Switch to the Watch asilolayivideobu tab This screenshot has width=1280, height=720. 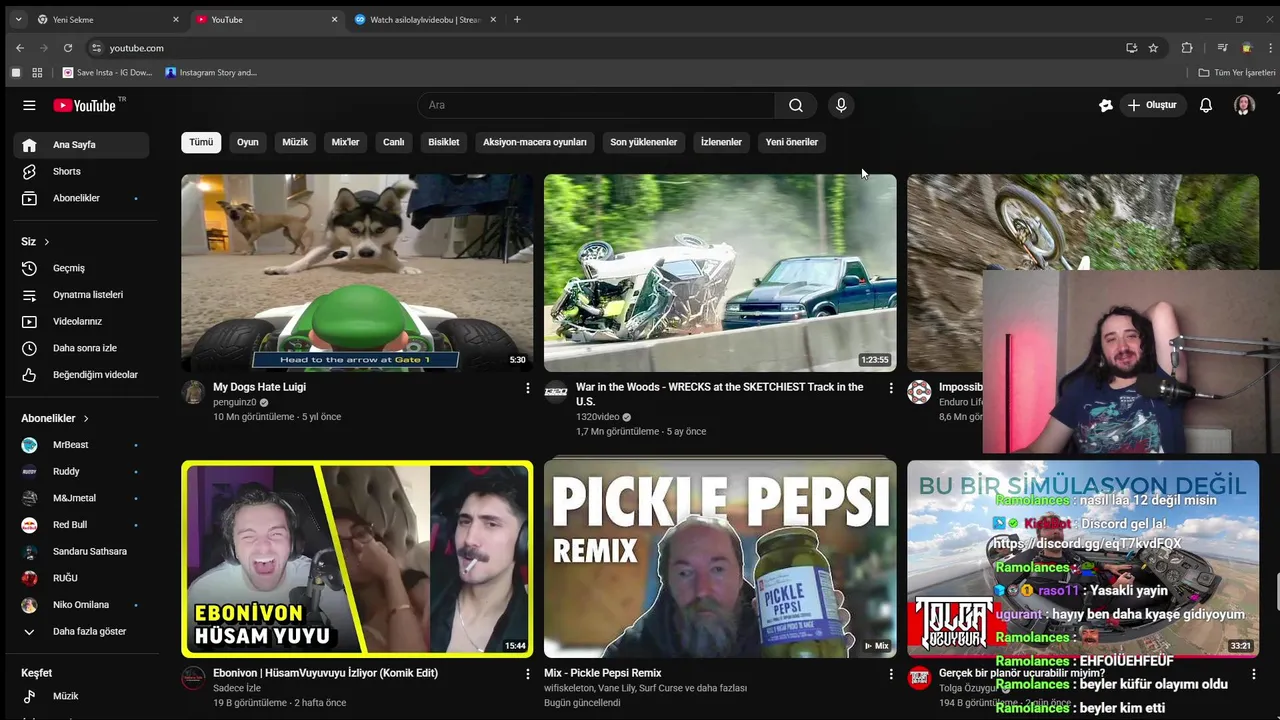425,19
